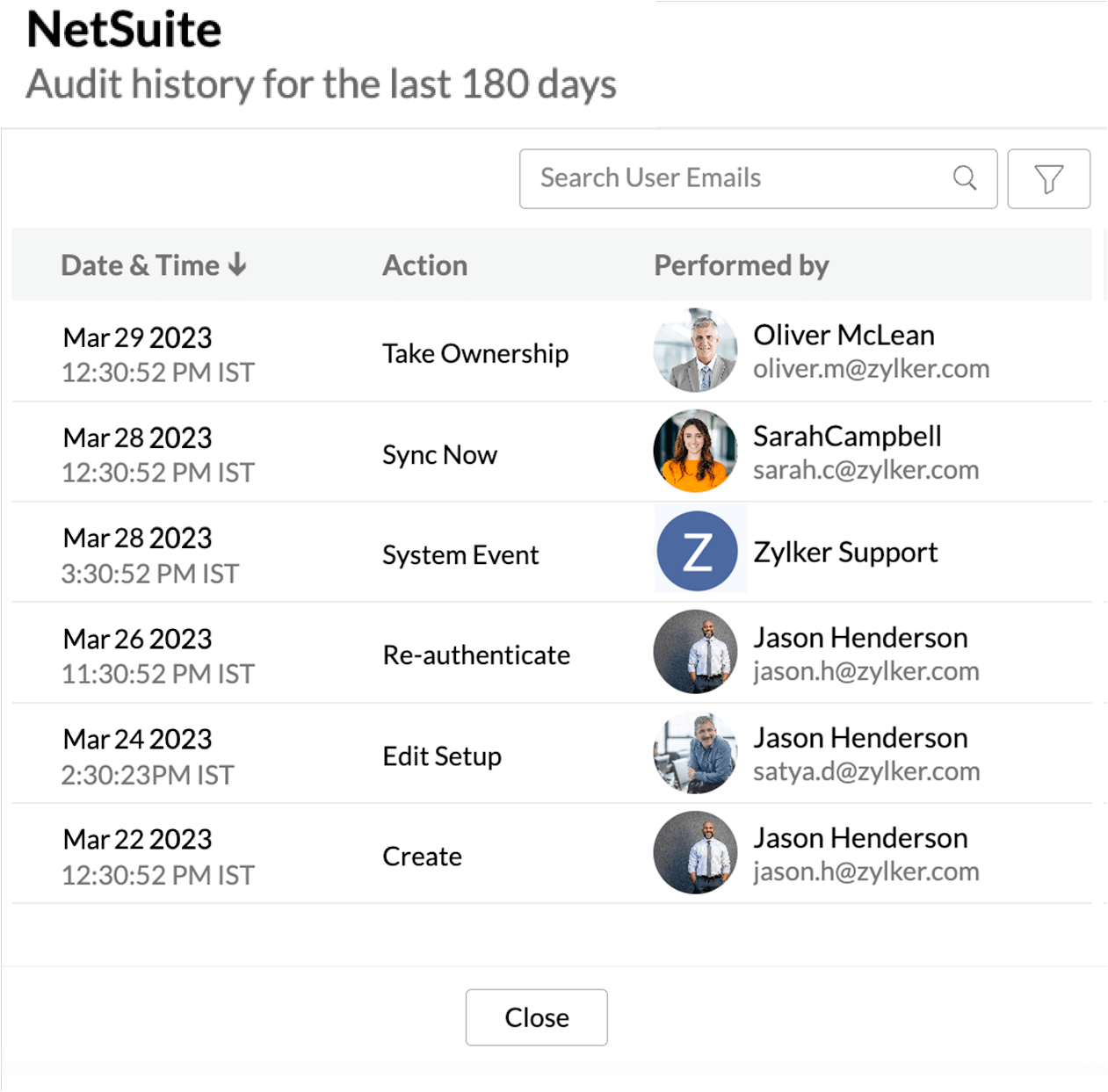The height and width of the screenshot is (1092, 1108).
Task: Click Jason Henderson's avatar in Create row
Action: click(x=696, y=853)
